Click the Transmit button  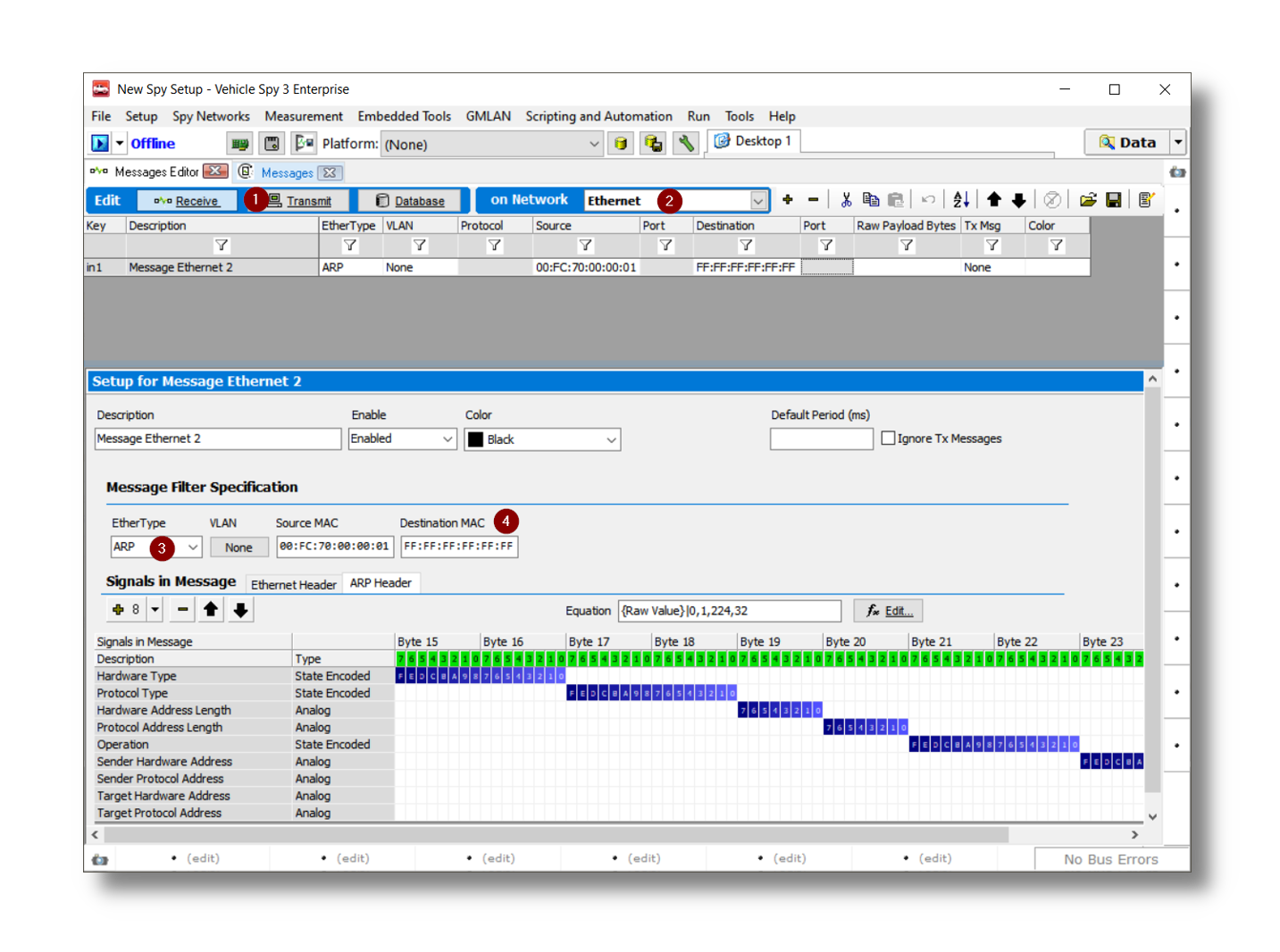click(300, 201)
